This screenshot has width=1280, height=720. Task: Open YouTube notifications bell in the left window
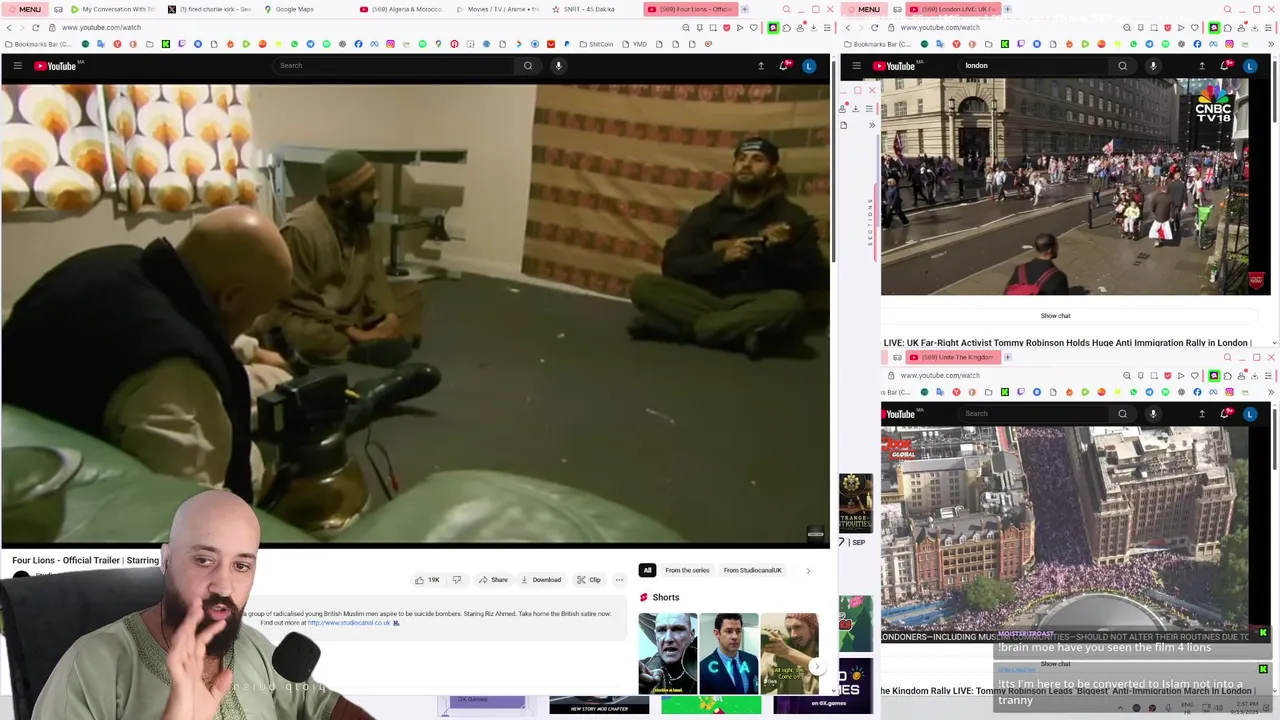point(784,66)
